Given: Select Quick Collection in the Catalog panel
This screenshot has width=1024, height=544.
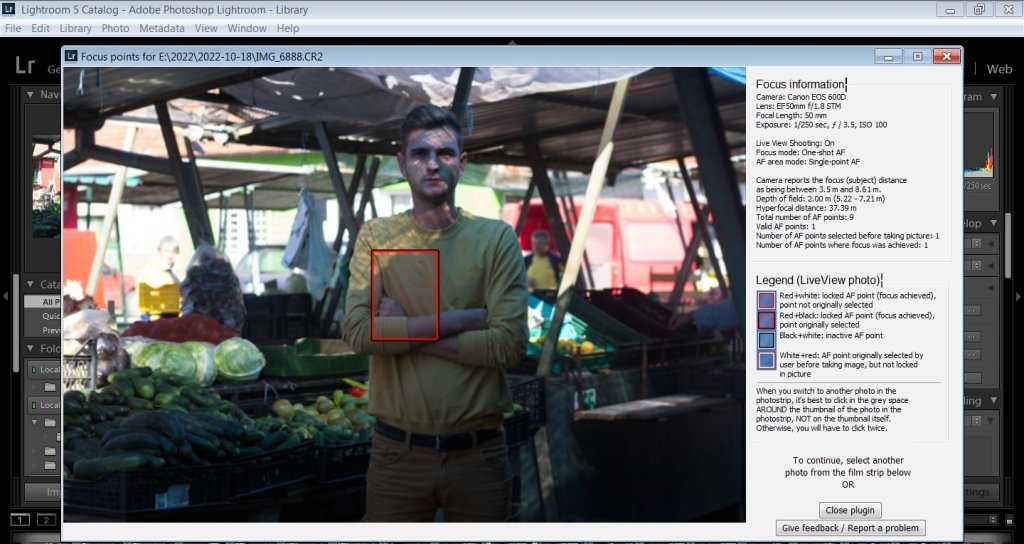Looking at the screenshot, I should pos(43,316).
